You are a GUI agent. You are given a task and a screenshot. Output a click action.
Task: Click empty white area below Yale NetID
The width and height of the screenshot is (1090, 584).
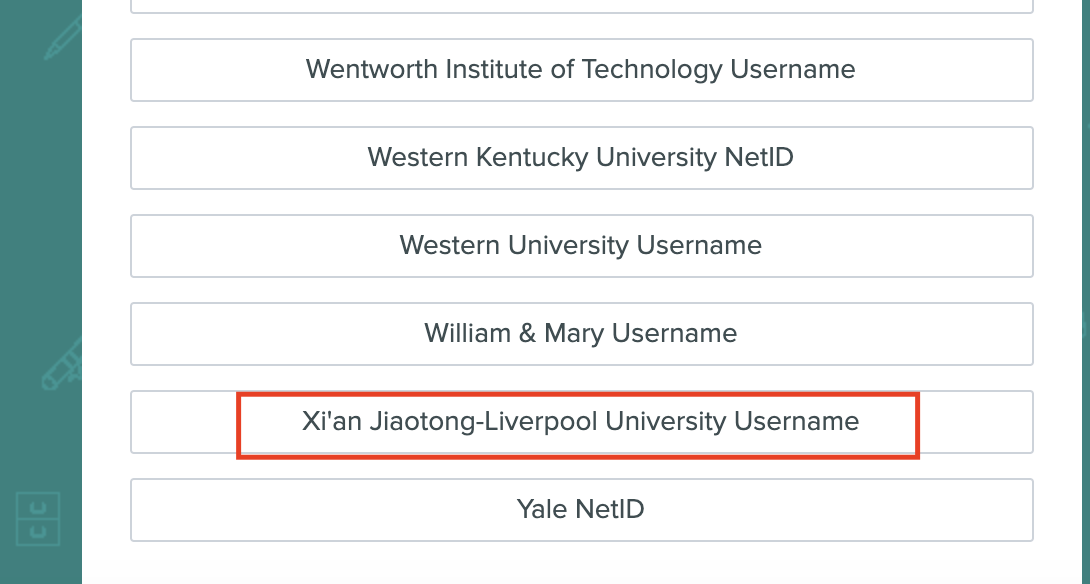(x=582, y=563)
